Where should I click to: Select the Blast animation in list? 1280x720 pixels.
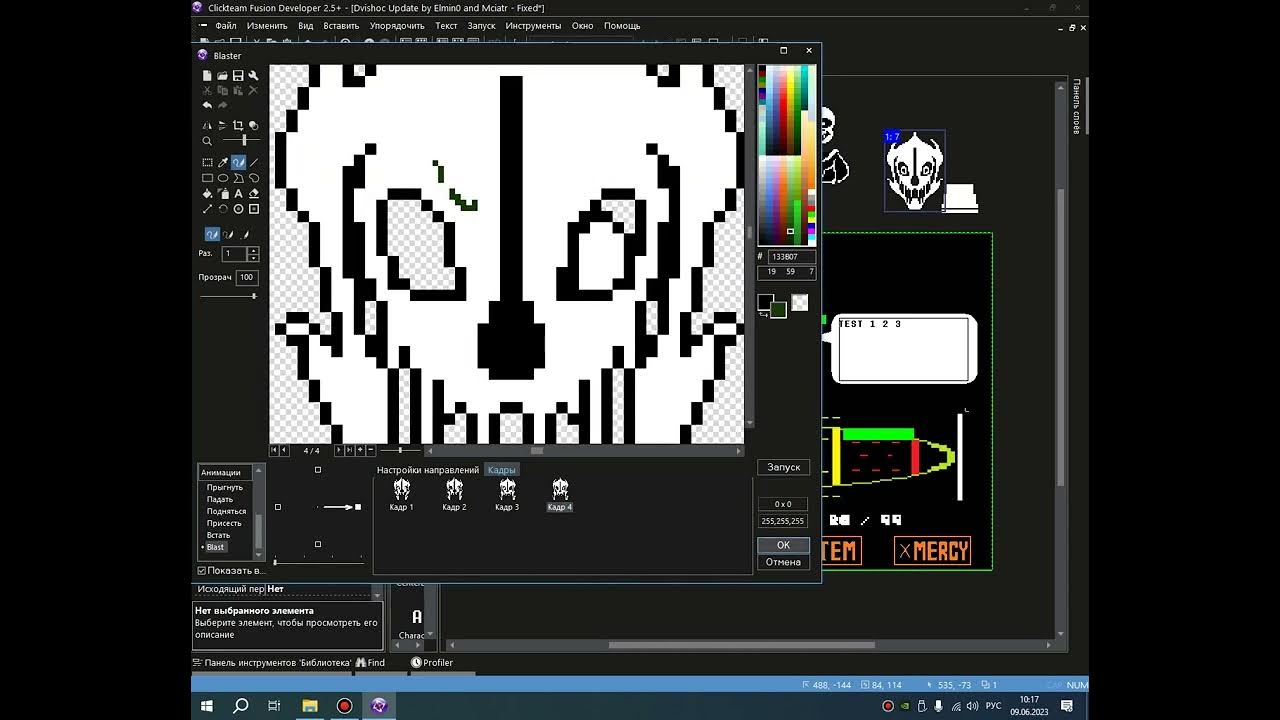pos(215,547)
